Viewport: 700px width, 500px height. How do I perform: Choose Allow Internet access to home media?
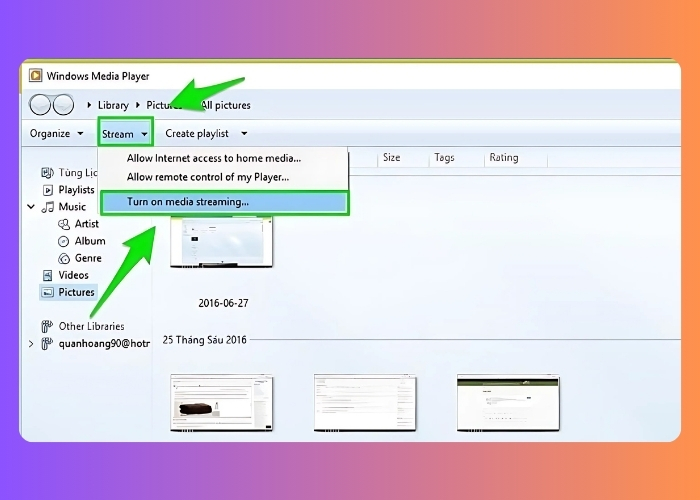(213, 158)
